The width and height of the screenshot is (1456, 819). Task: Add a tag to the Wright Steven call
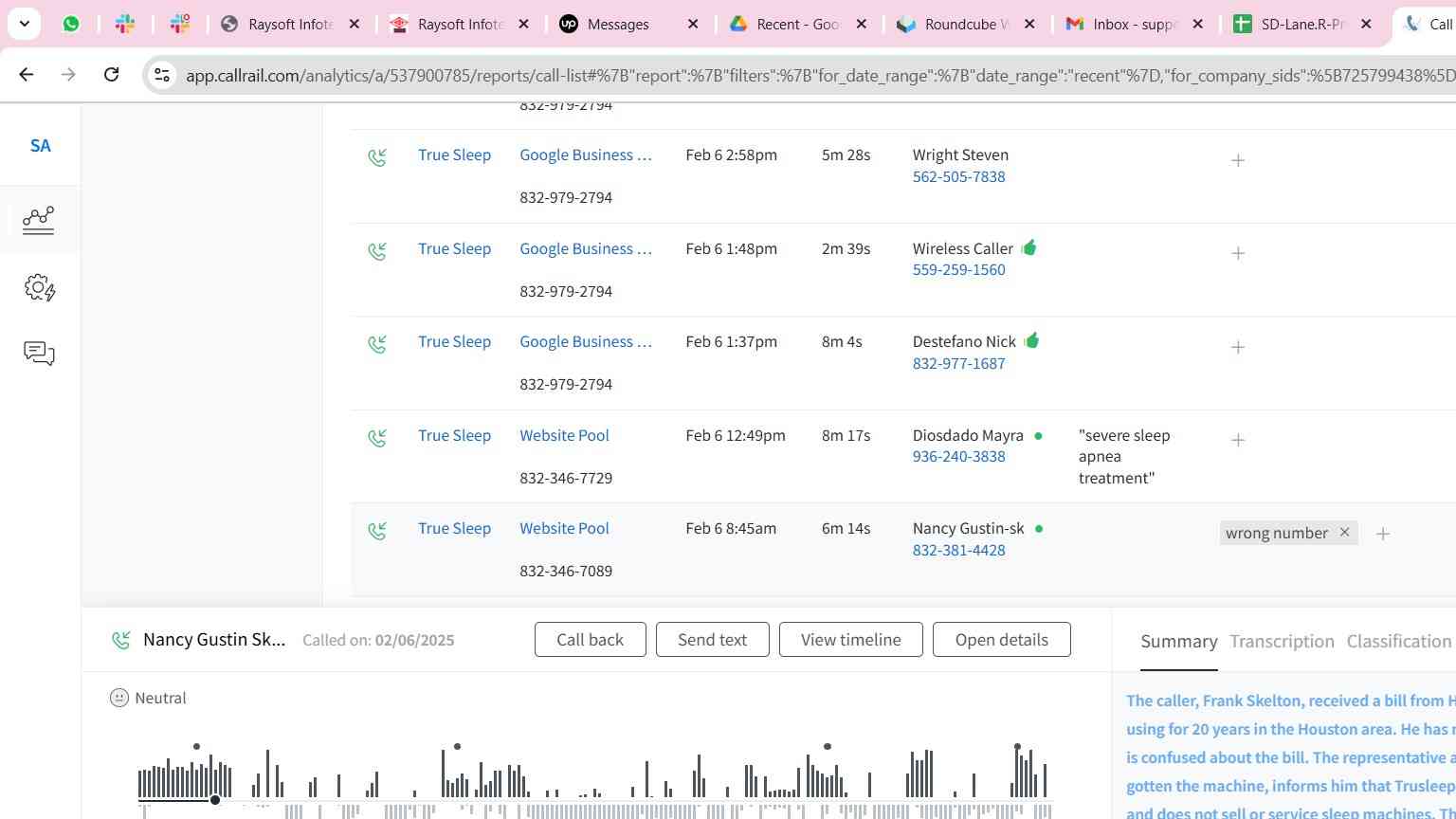[x=1238, y=160]
